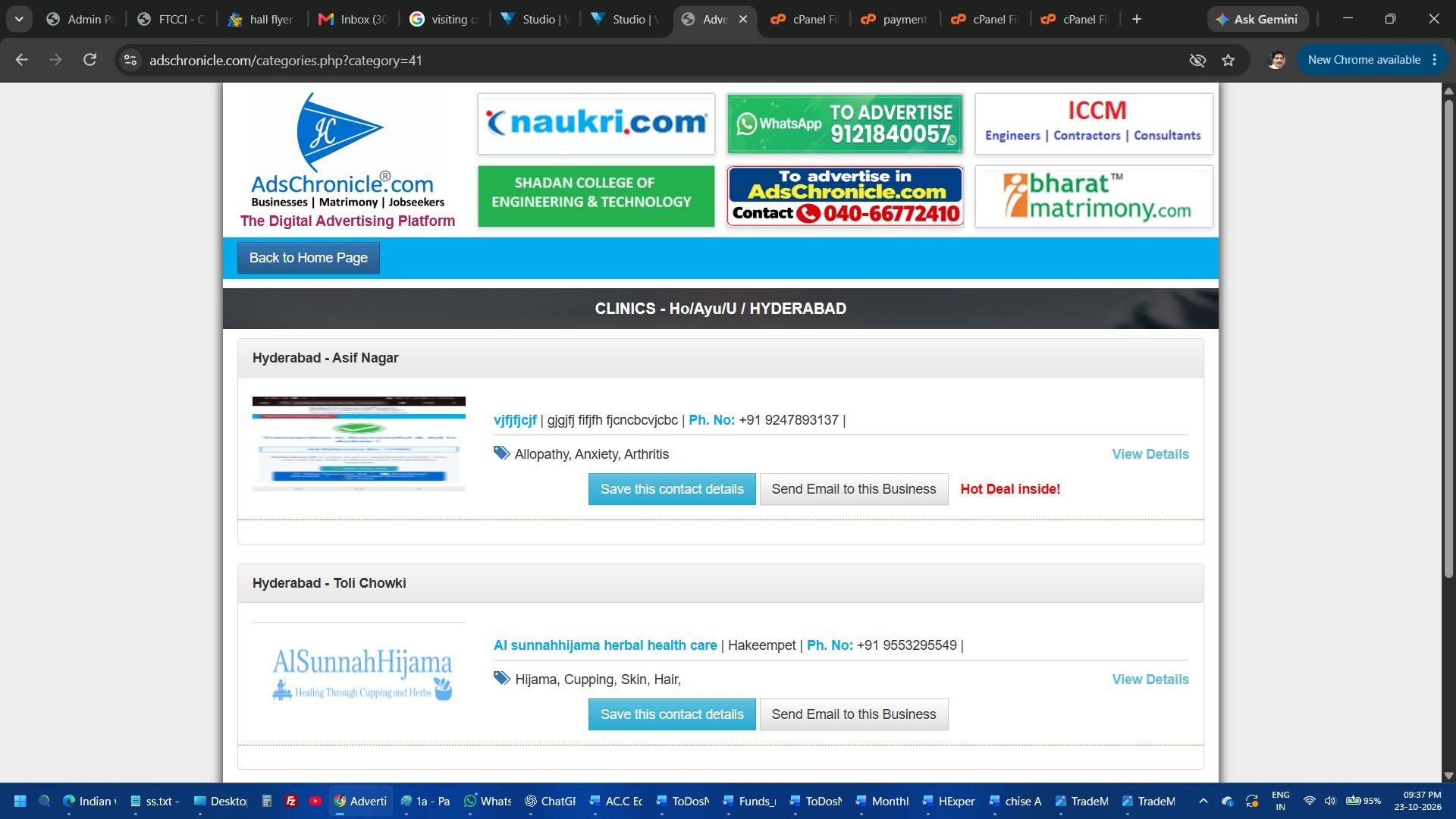Switch to the visiting Google search tab
Screen dimensions: 1456x819
pos(444,19)
